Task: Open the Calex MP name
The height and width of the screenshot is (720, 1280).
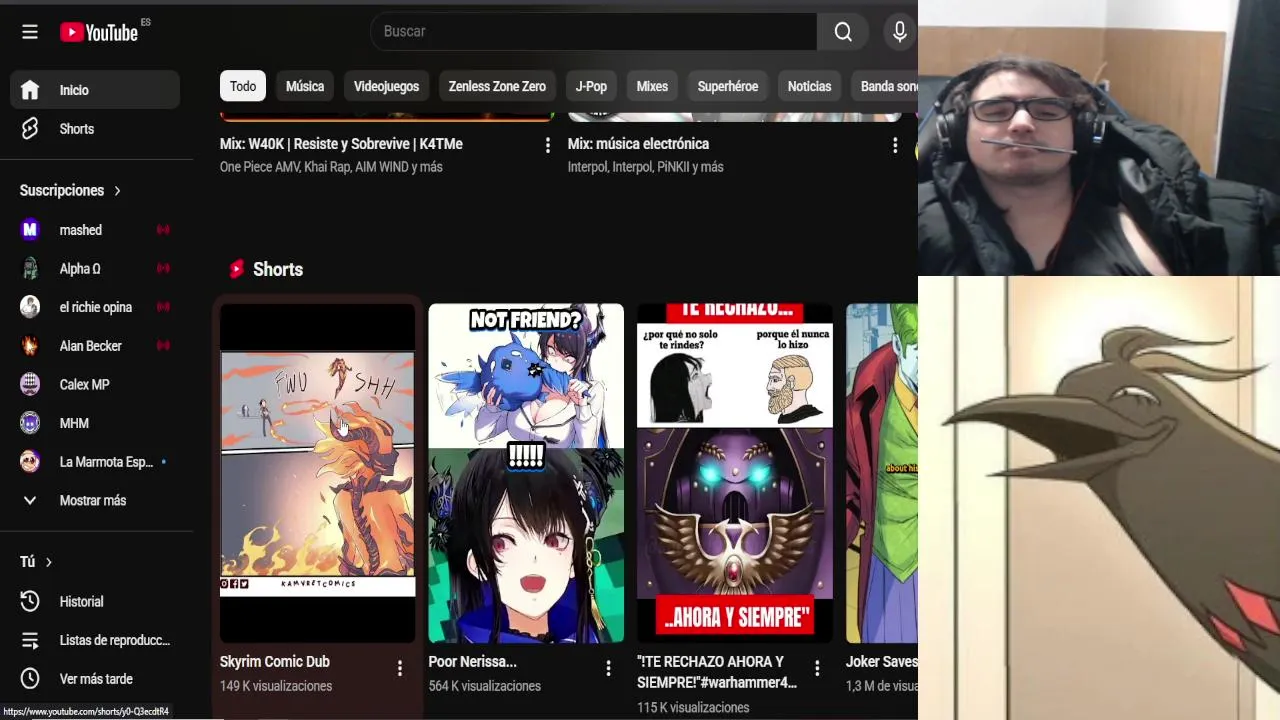Action: [85, 384]
